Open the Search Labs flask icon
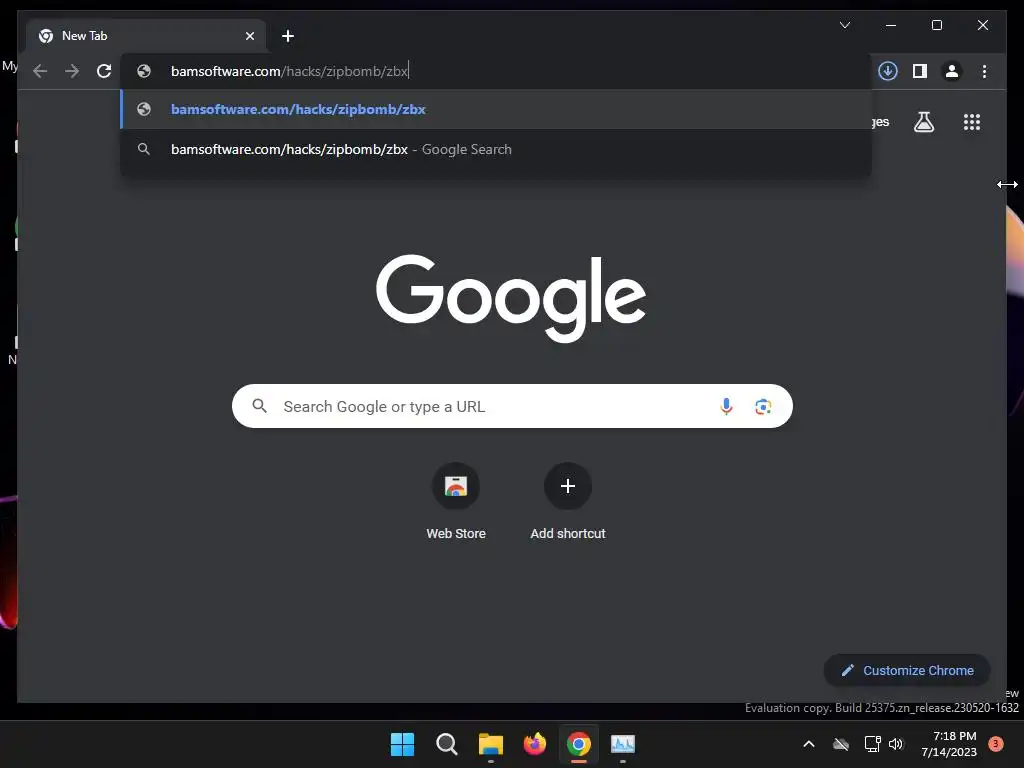This screenshot has height=768, width=1024. tap(923, 122)
